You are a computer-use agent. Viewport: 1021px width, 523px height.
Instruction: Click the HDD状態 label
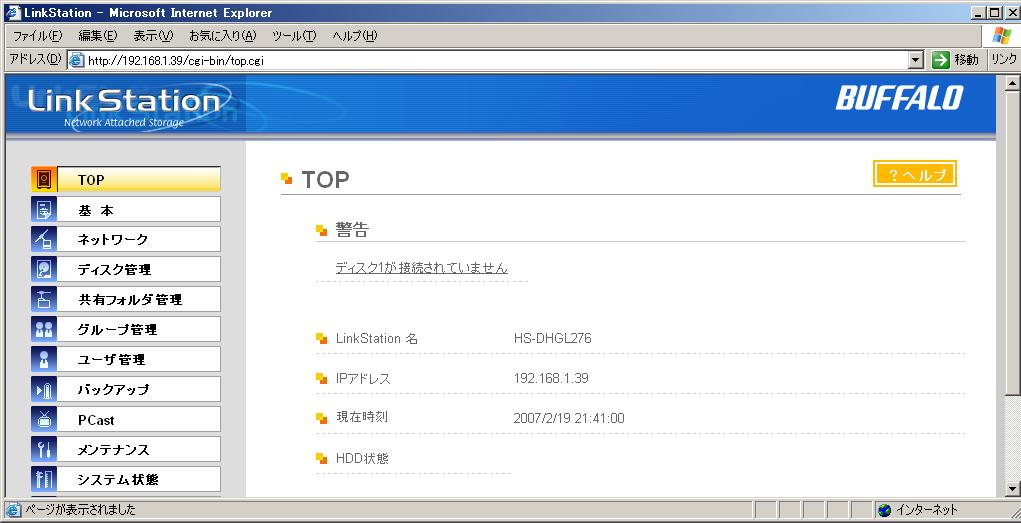click(362, 458)
